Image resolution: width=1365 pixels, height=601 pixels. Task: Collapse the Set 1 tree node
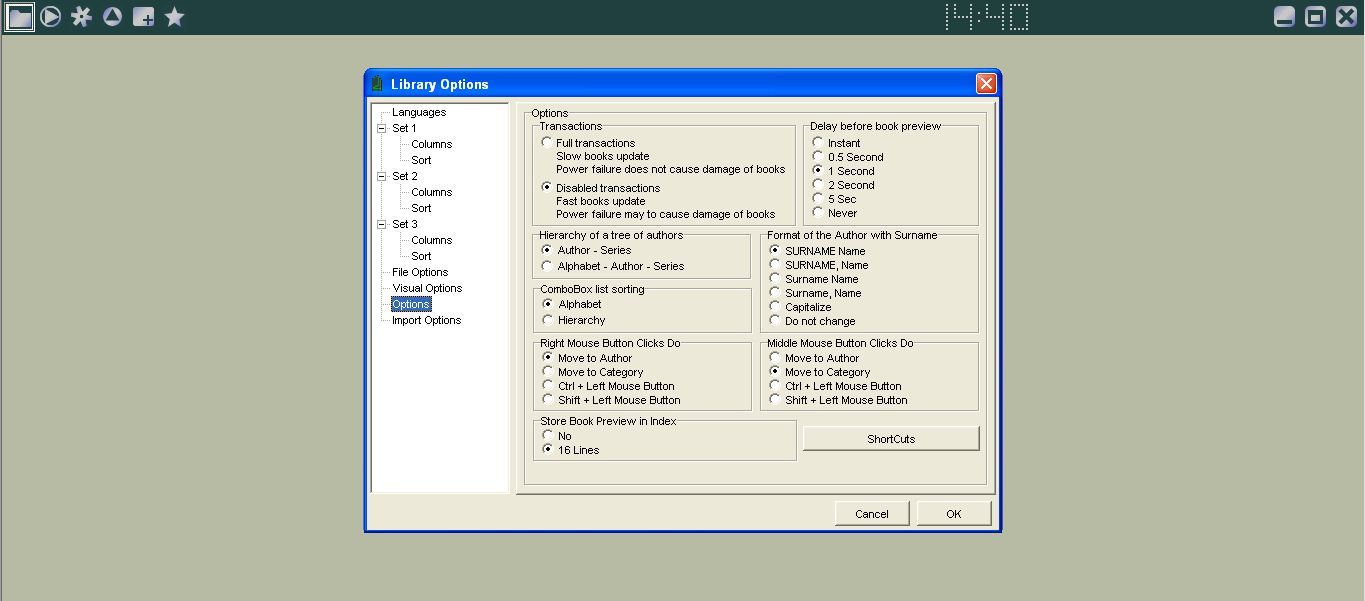click(382, 128)
